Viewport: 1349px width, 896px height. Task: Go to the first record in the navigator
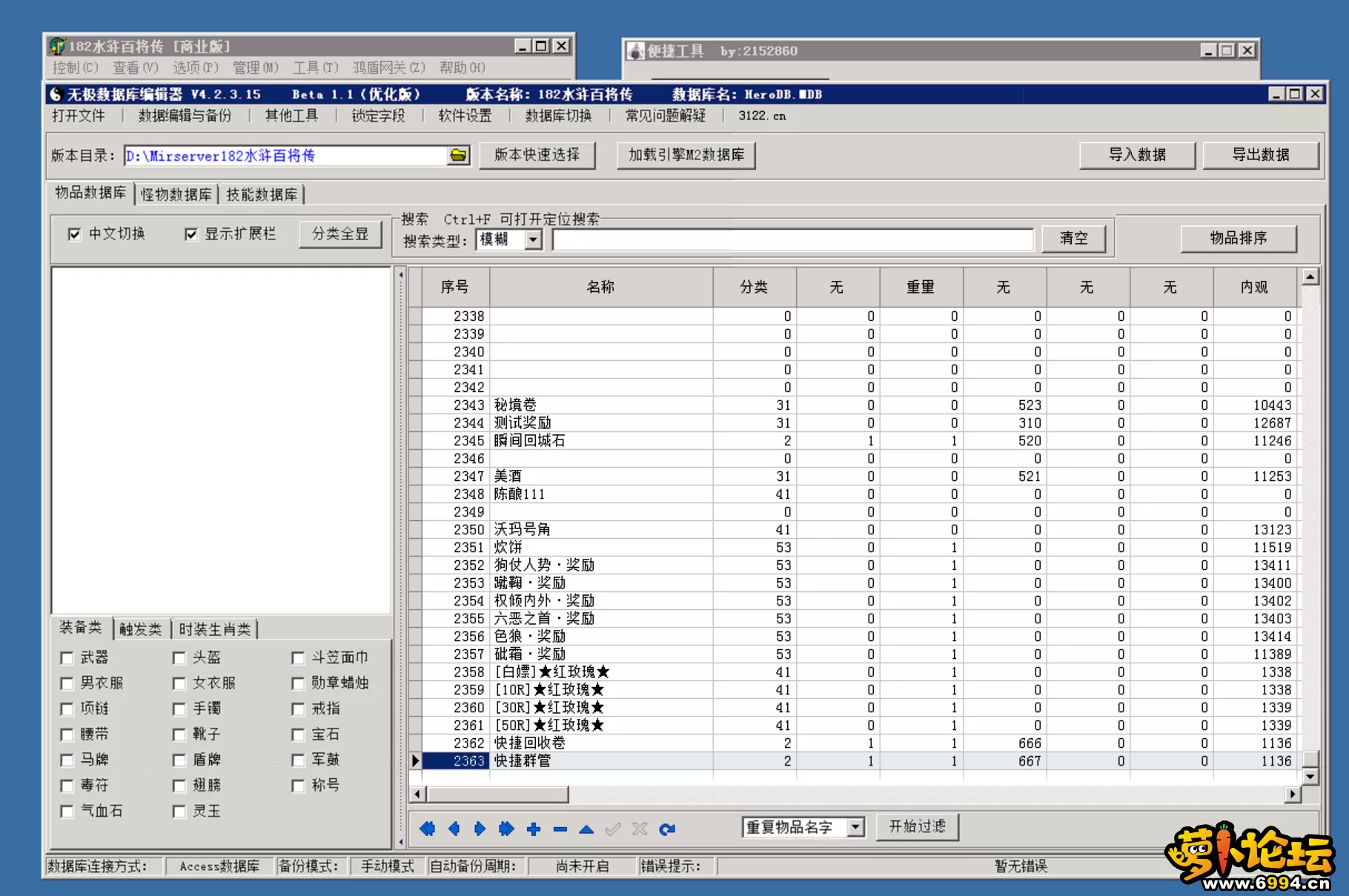(x=428, y=829)
